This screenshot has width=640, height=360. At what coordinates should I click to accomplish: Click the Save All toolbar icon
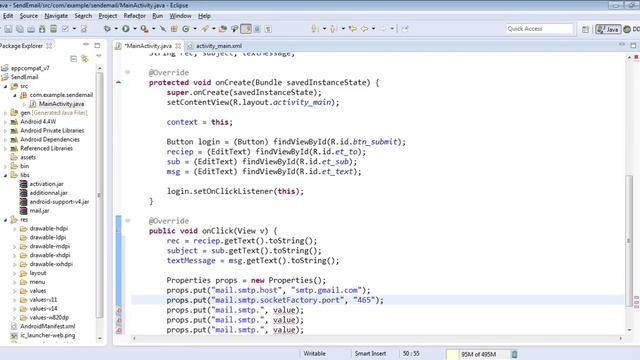coord(20,29)
